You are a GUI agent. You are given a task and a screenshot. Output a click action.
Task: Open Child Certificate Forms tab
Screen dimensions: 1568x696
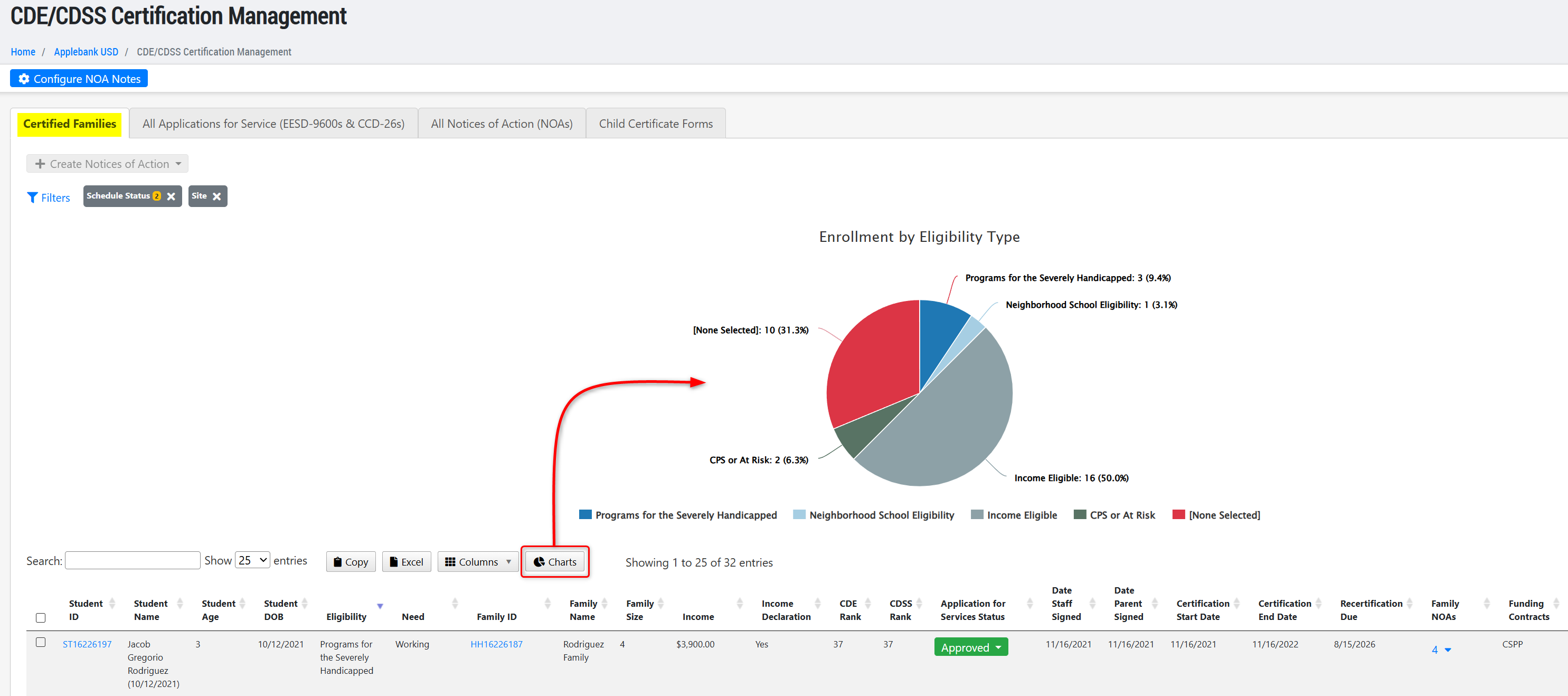pos(655,124)
